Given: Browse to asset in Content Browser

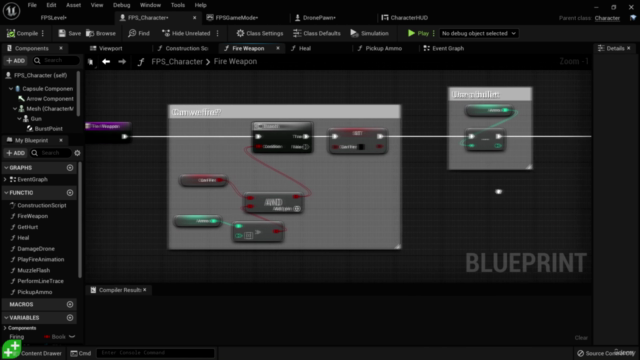Looking at the screenshot, I should [101, 33].
